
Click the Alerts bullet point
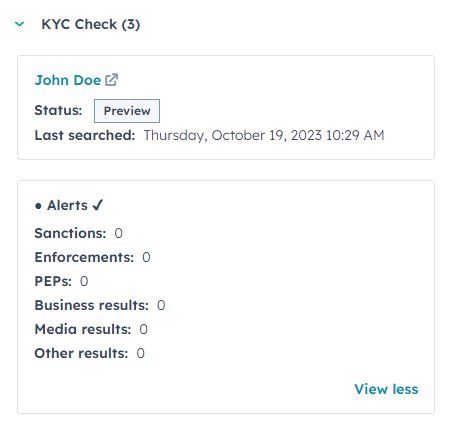point(38,206)
